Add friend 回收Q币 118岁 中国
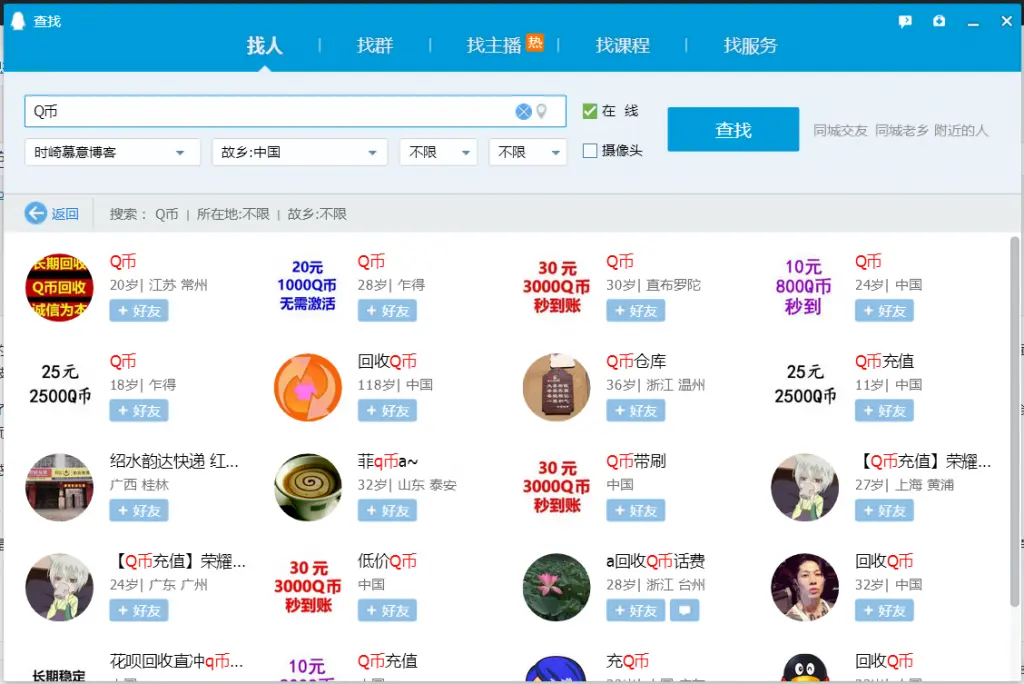This screenshot has height=684, width=1024. pyautogui.click(x=387, y=411)
